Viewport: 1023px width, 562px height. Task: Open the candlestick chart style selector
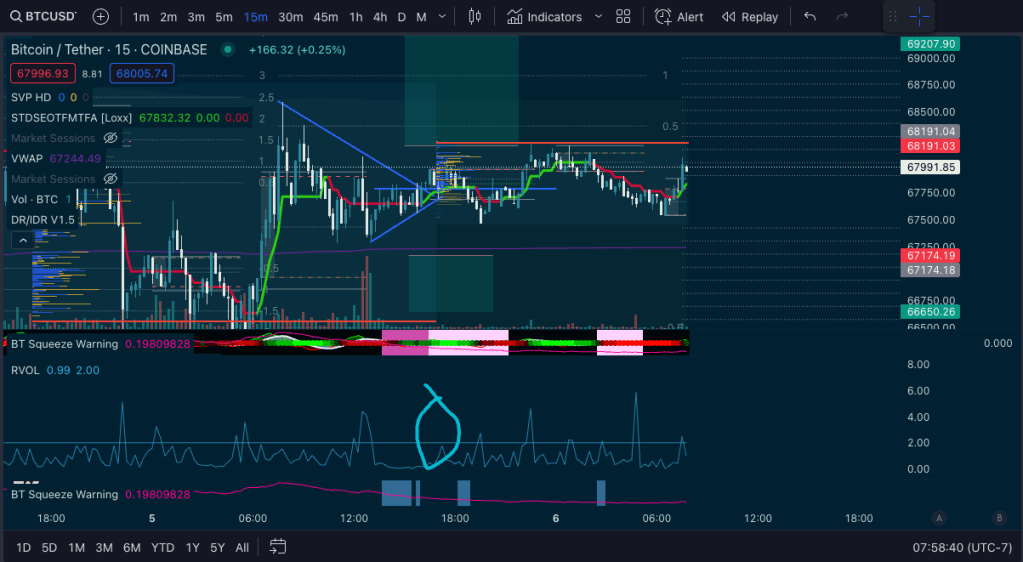[474, 17]
